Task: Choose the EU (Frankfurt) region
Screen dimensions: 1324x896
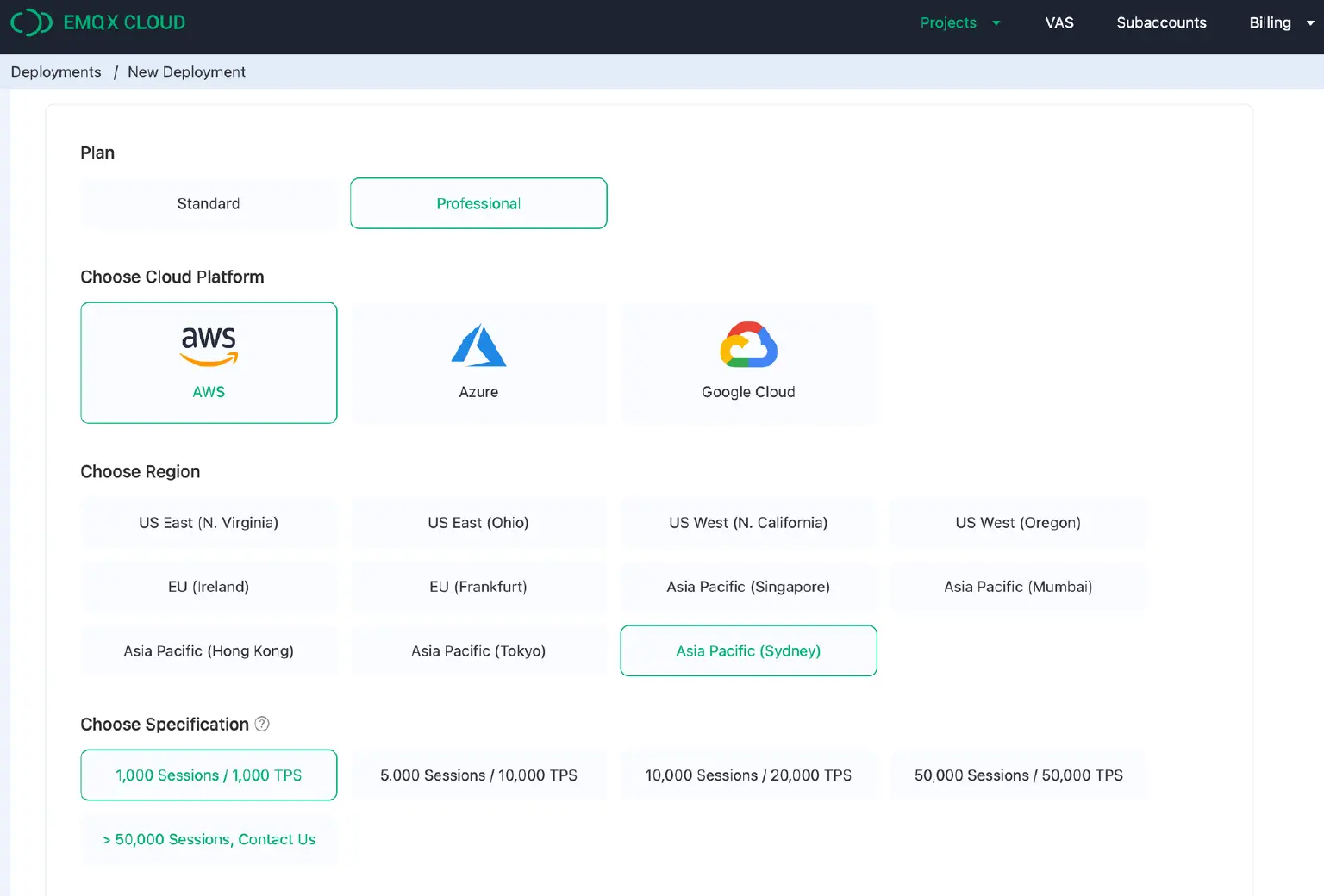Action: [x=478, y=587]
